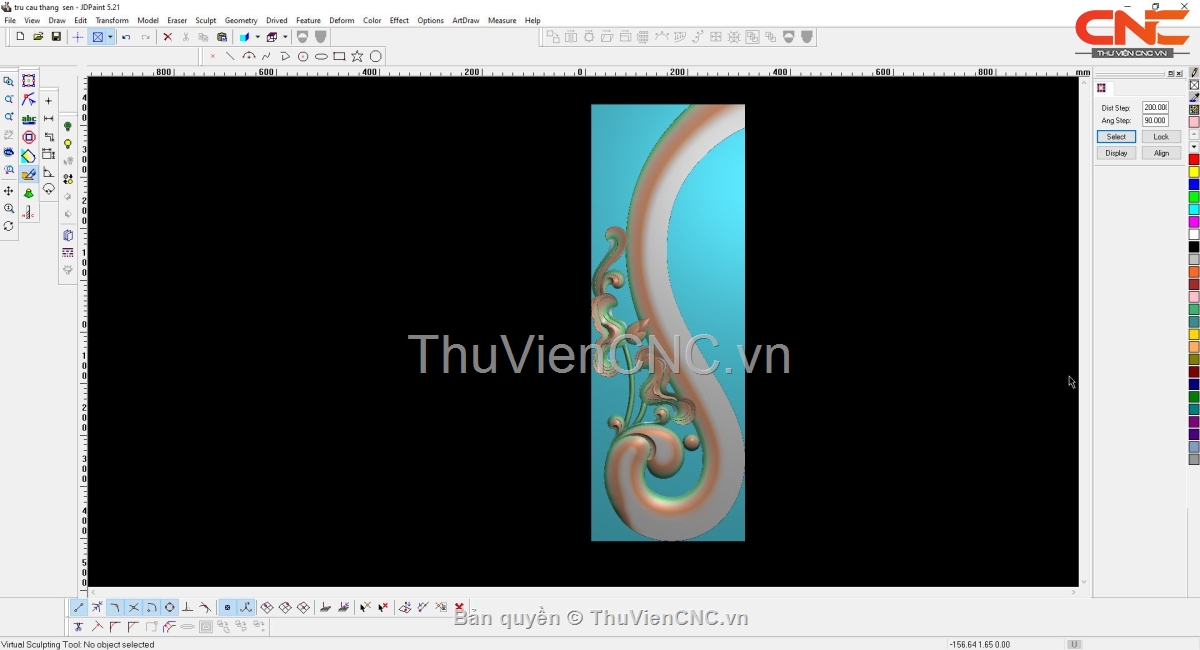Click the Select button
Image resolution: width=1200 pixels, height=650 pixels.
(1116, 137)
